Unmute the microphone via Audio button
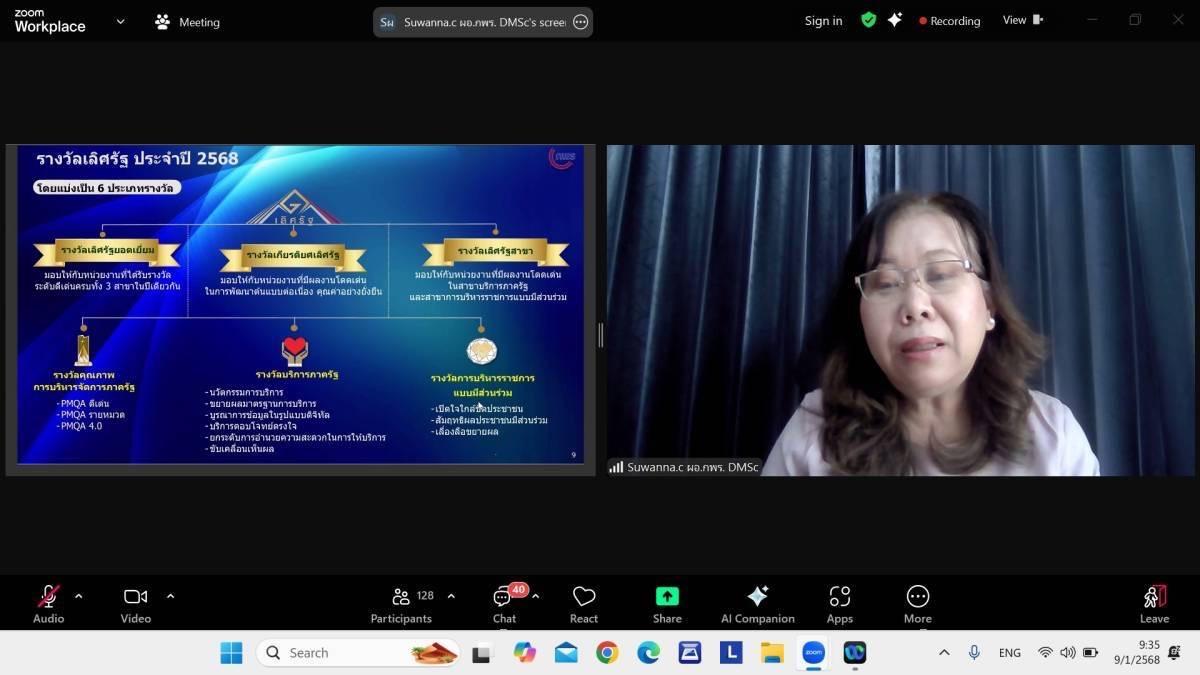The width and height of the screenshot is (1200, 675). pos(48,604)
